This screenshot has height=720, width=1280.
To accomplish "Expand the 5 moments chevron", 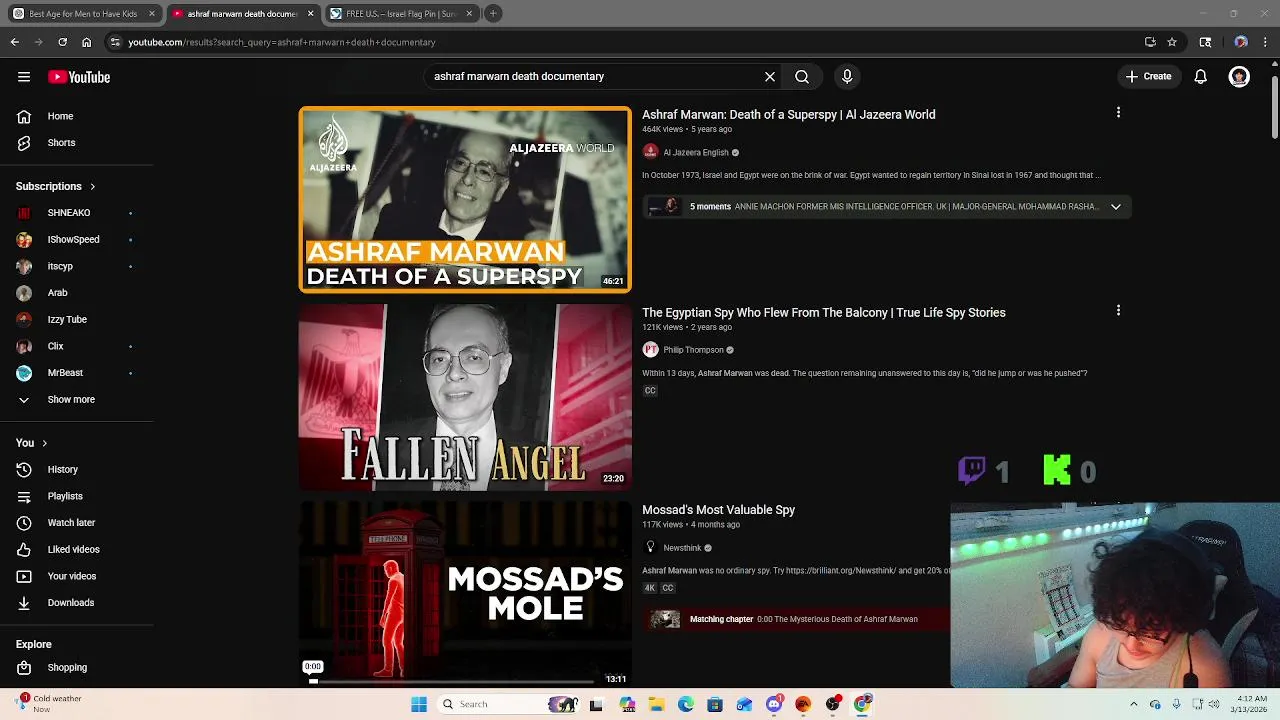I will [x=1116, y=207].
